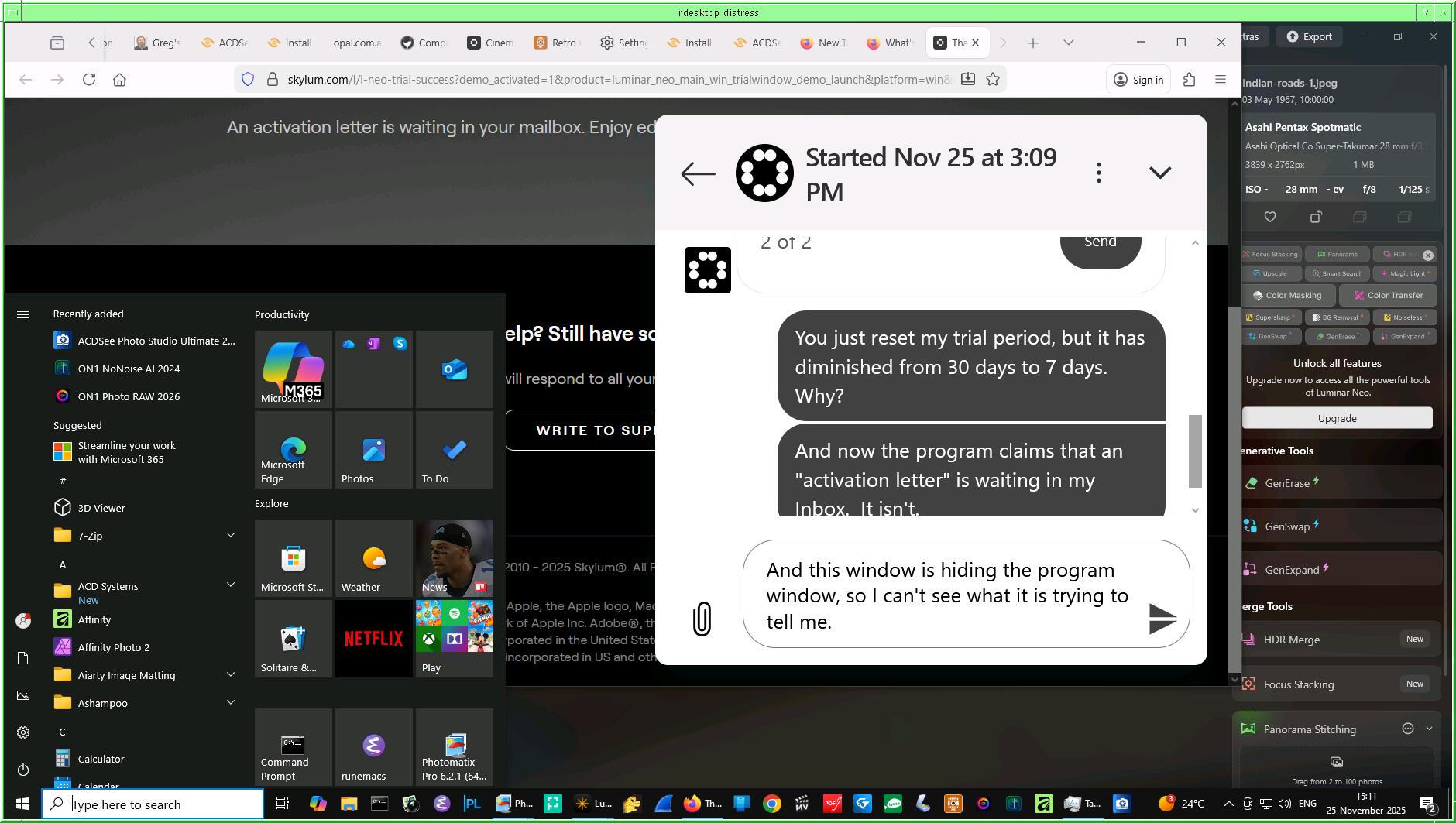The width and height of the screenshot is (1456, 823).
Task: Reload the page in browser toolbar
Action: coord(89,79)
